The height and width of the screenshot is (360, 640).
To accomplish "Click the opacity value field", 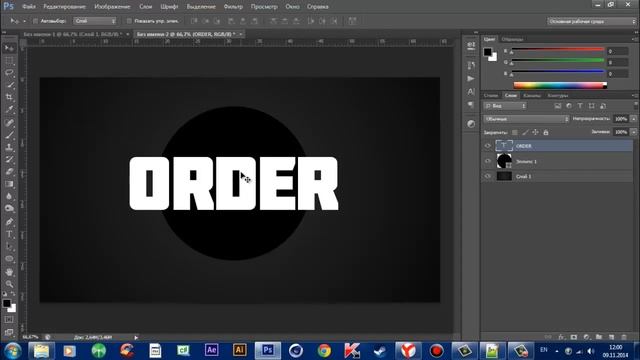I will 621,119.
